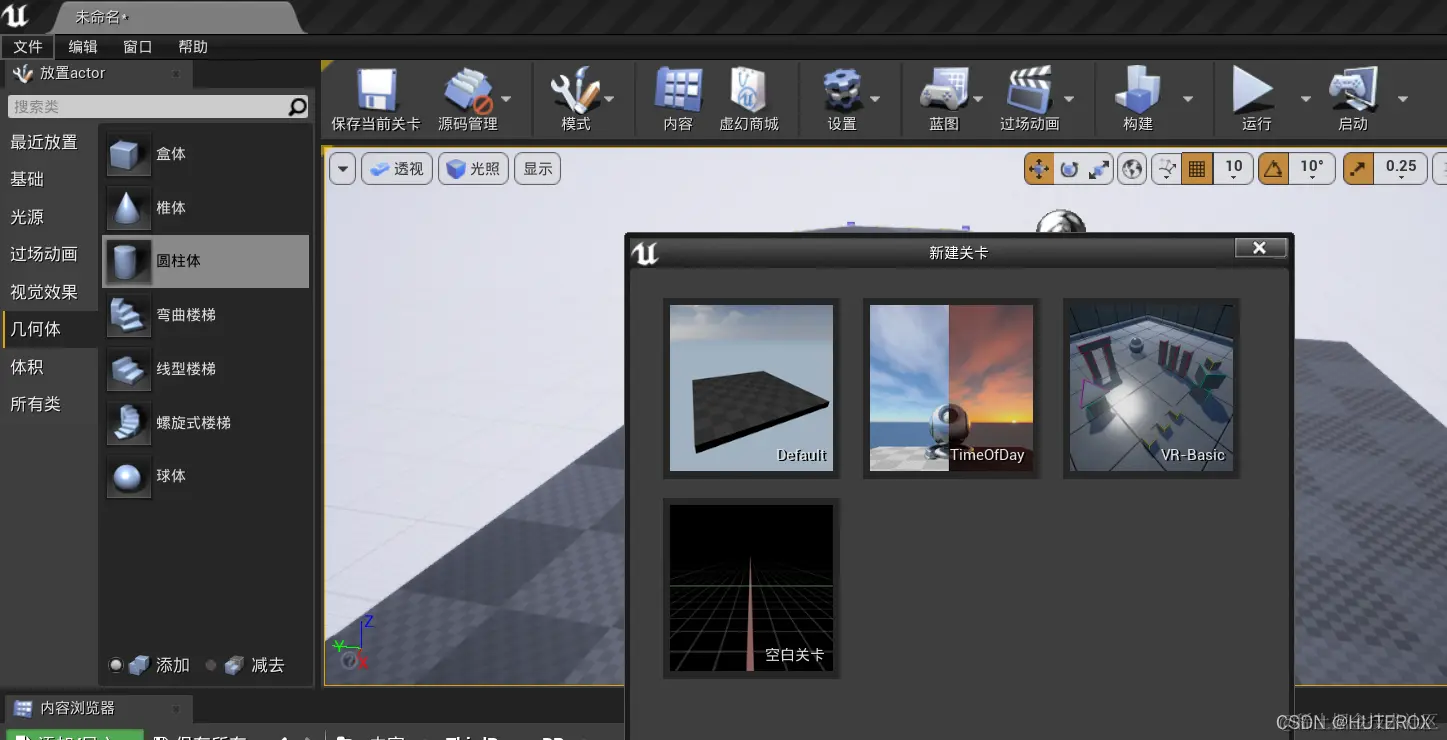The height and width of the screenshot is (740, 1447).
Task: Select Basic (基础) category
Action: [x=49, y=179]
